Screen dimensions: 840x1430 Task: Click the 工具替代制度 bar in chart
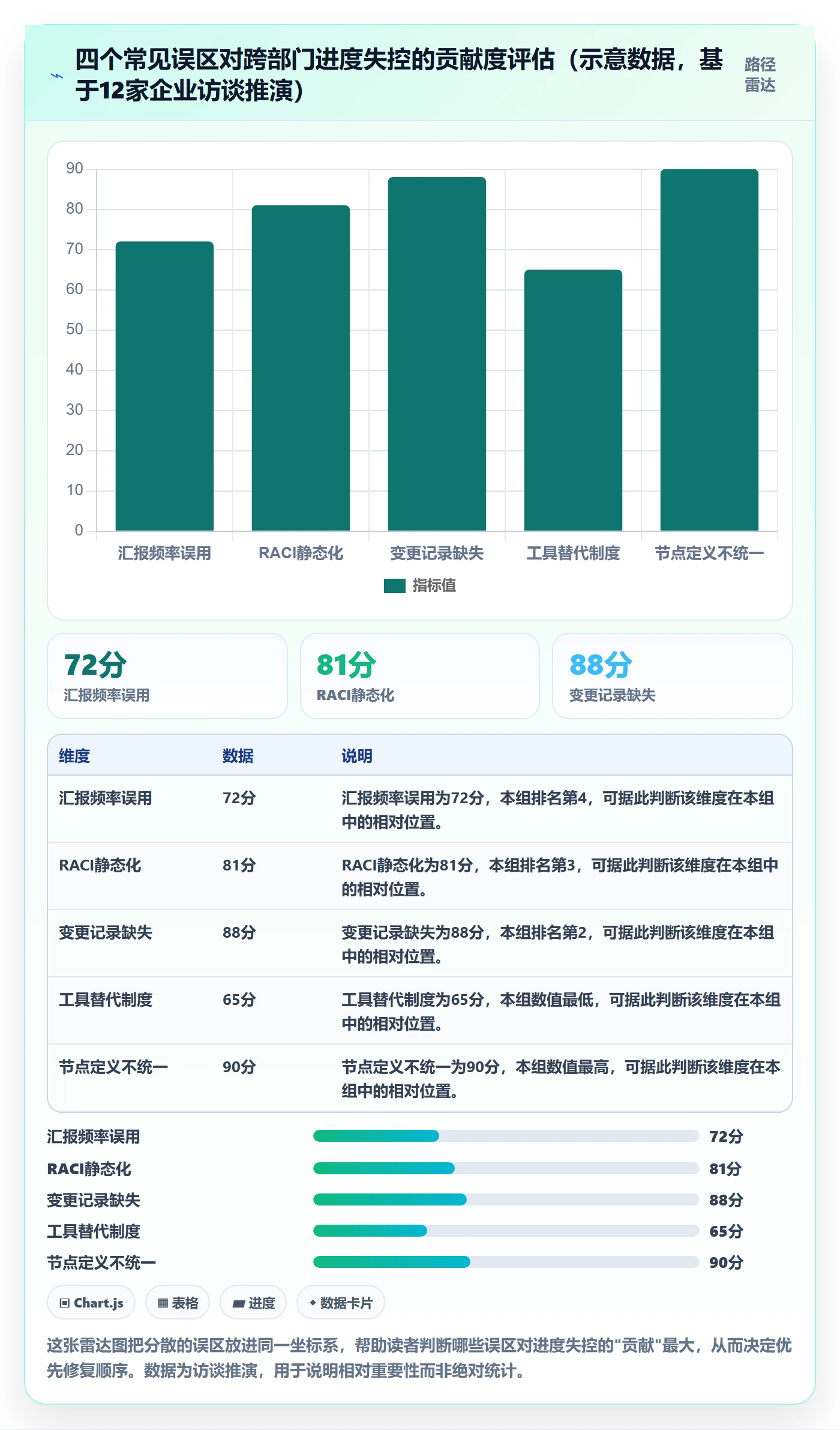point(573,400)
